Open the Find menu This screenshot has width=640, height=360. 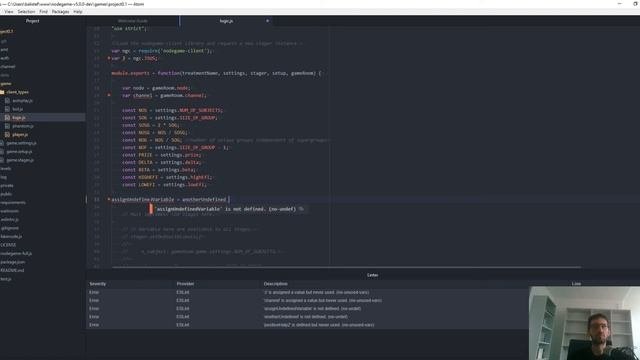(x=43, y=12)
